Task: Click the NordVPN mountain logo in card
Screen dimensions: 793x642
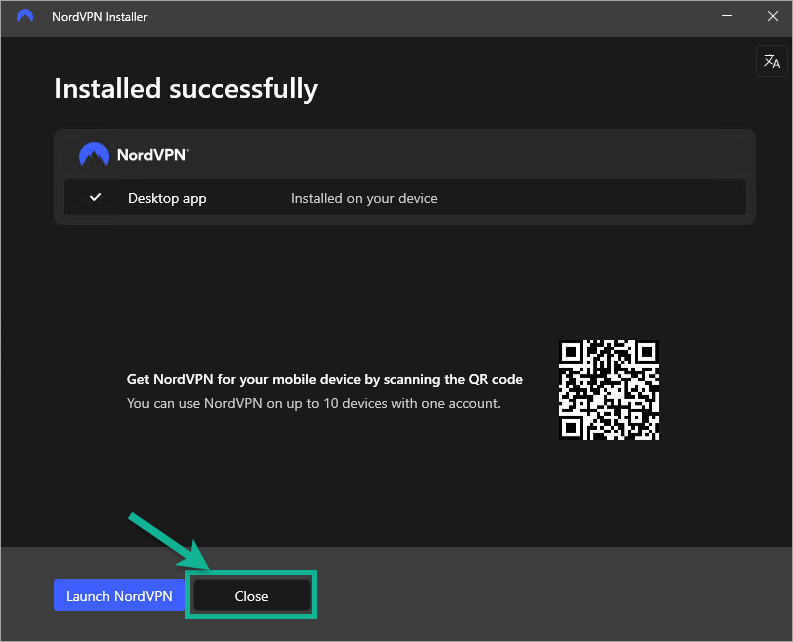Action: point(94,155)
